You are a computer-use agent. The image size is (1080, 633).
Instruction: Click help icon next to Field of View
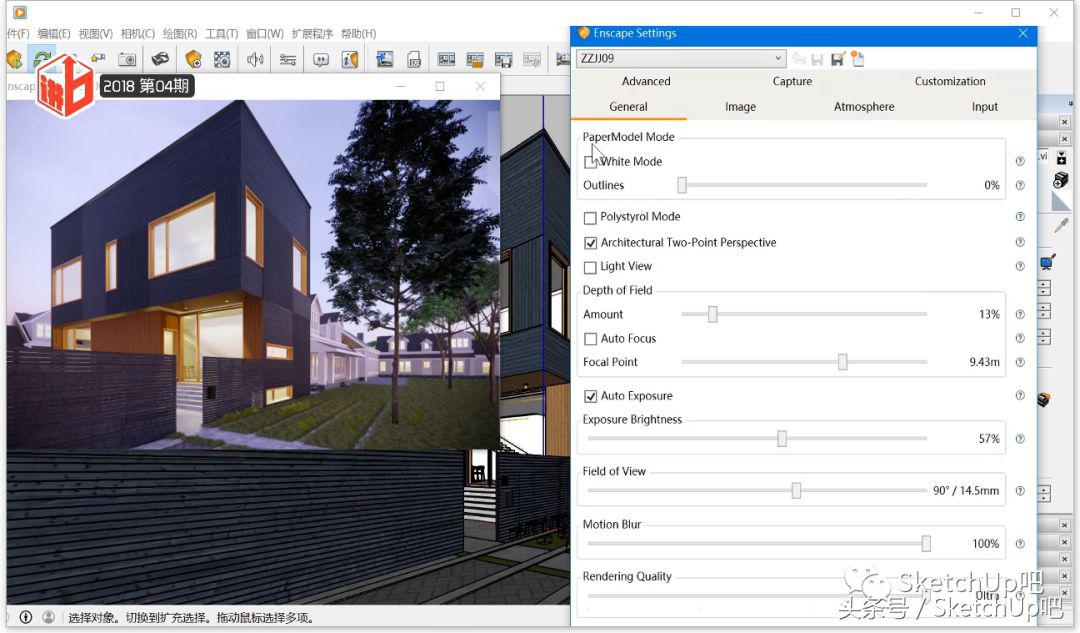point(1020,491)
